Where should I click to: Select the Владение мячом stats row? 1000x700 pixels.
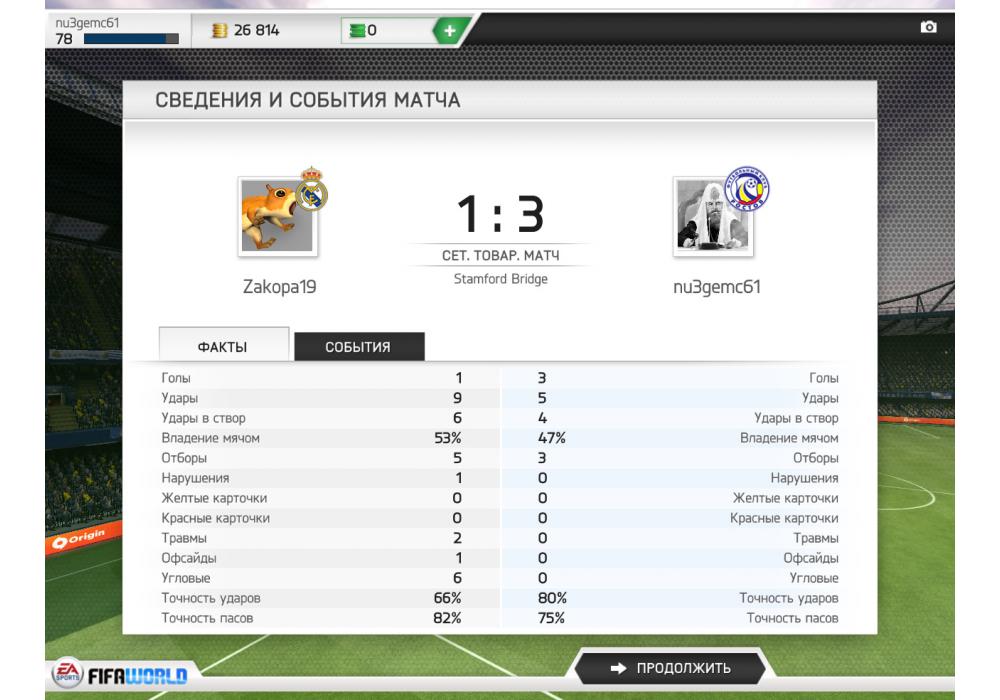(x=500, y=438)
